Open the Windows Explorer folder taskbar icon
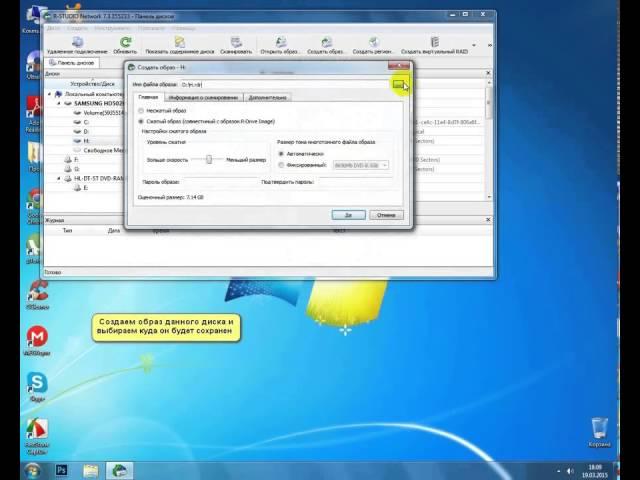The height and width of the screenshot is (480, 640). (91, 471)
